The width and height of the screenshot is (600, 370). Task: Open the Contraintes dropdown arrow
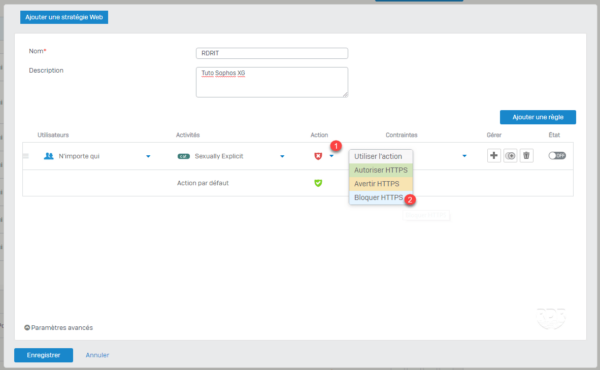coord(464,156)
